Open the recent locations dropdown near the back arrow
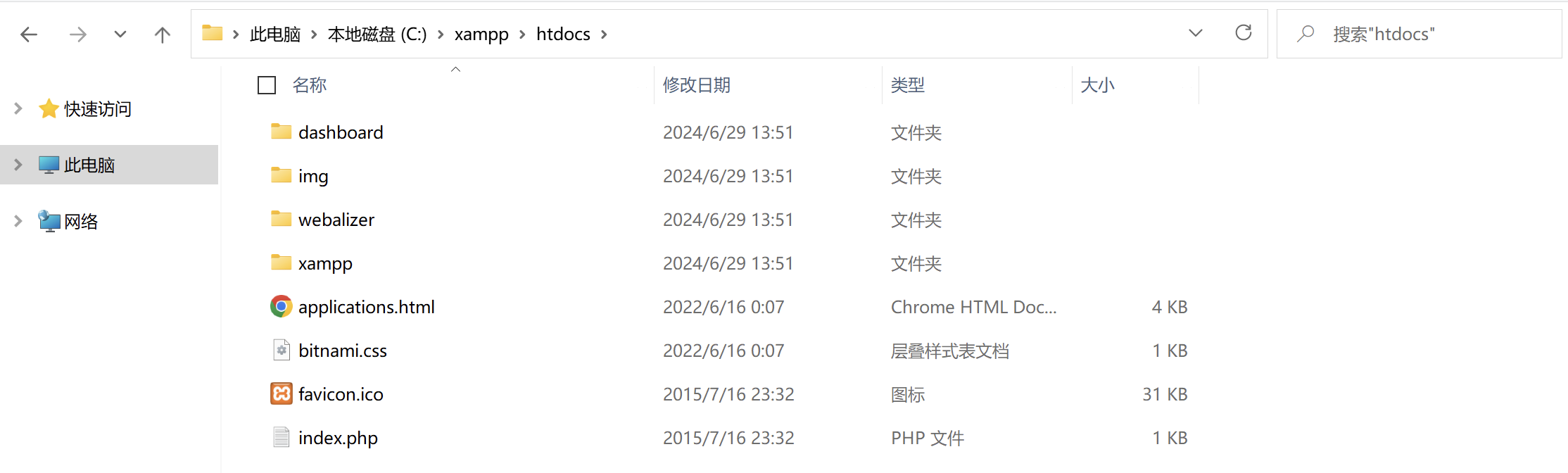Image resolution: width=1568 pixels, height=473 pixels. [120, 33]
